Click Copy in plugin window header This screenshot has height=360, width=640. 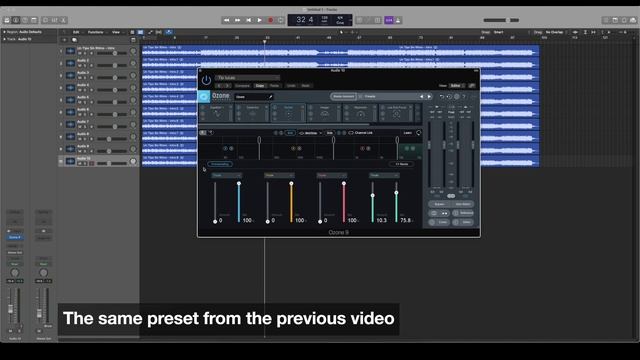pos(260,86)
